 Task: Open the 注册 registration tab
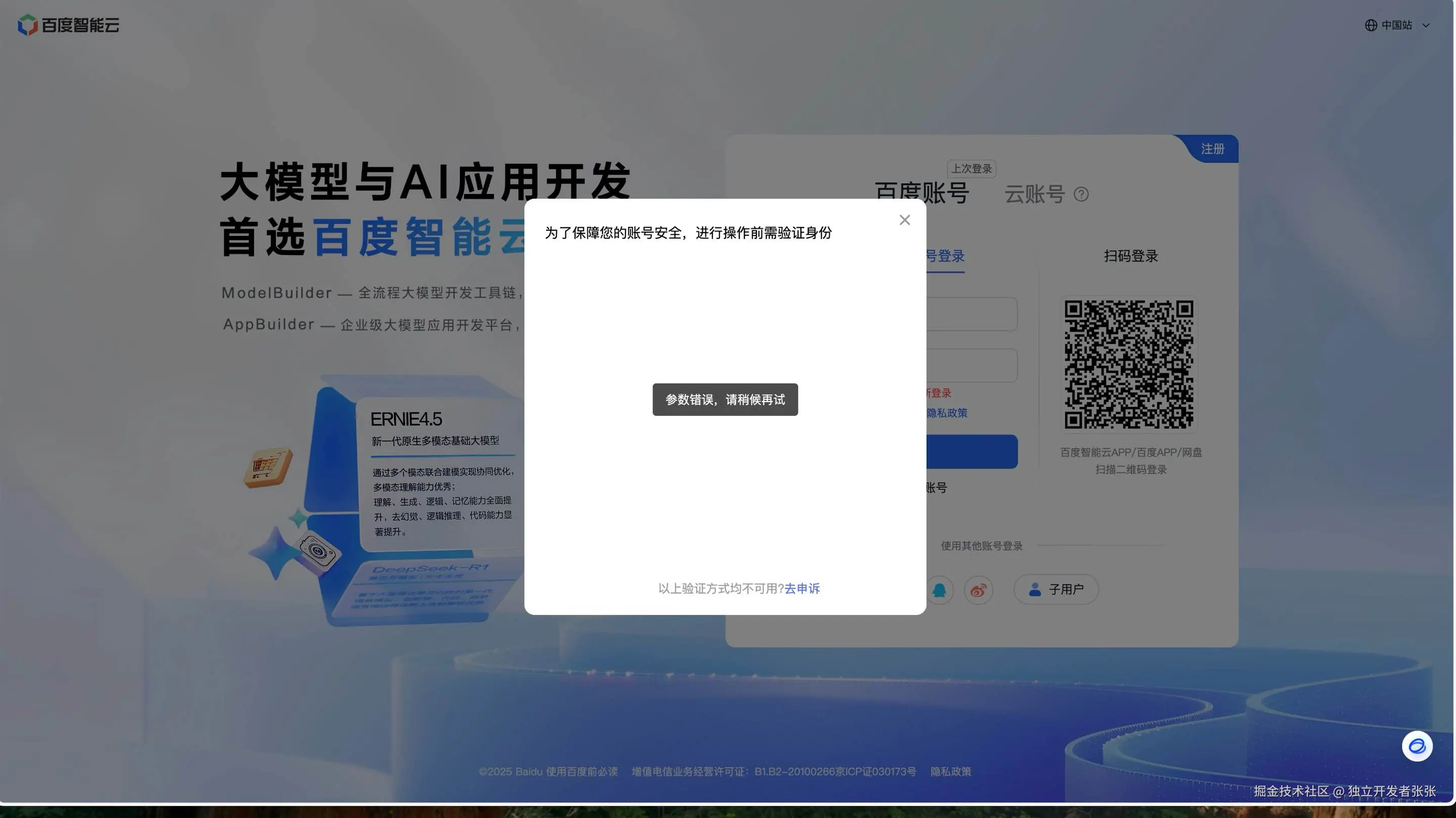(x=1212, y=149)
